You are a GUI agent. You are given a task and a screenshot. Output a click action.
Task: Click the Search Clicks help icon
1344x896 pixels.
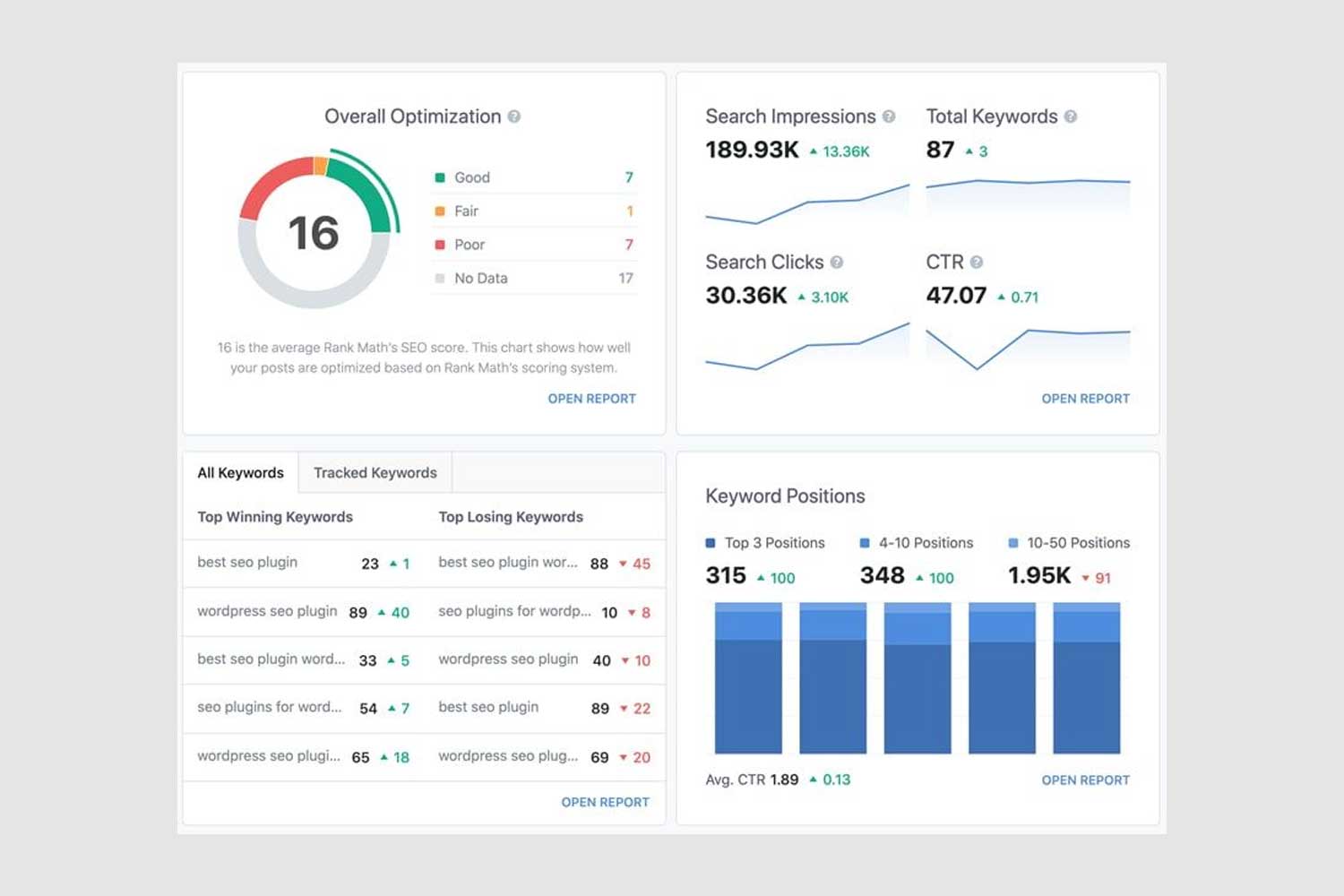click(837, 263)
